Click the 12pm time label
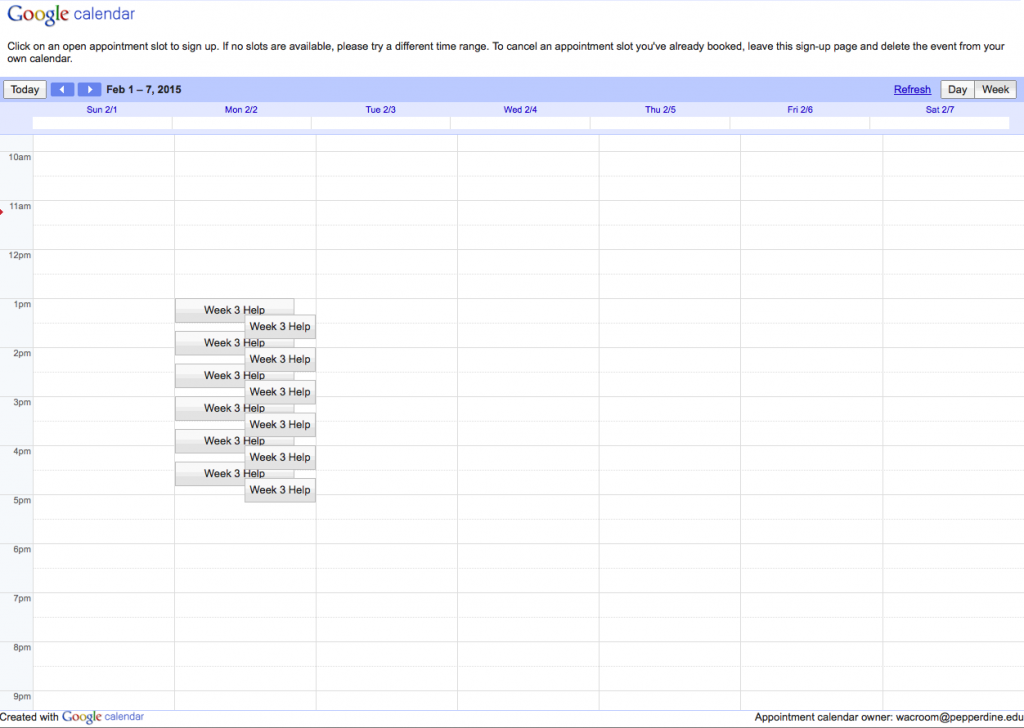 pyautogui.click(x=20, y=255)
